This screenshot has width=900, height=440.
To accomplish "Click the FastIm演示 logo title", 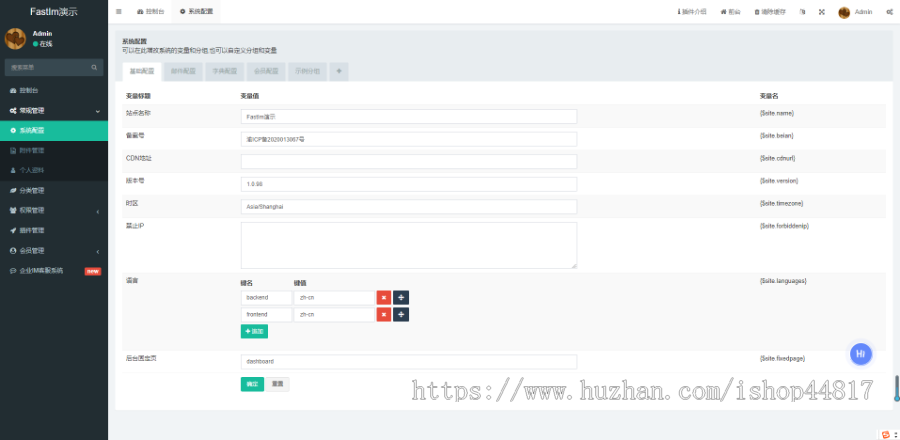I will (x=54, y=11).
